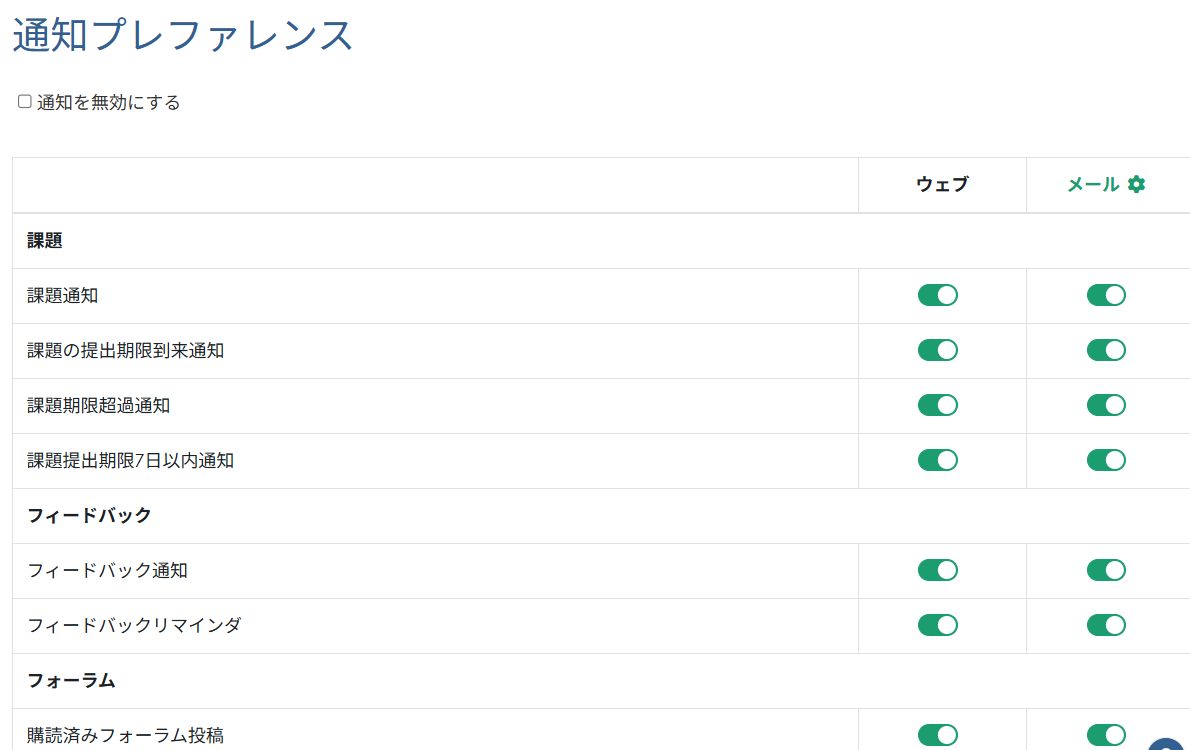The image size is (1190, 750).
Task: Disable メール for フィードバックリマインダ
Action: (x=1106, y=625)
